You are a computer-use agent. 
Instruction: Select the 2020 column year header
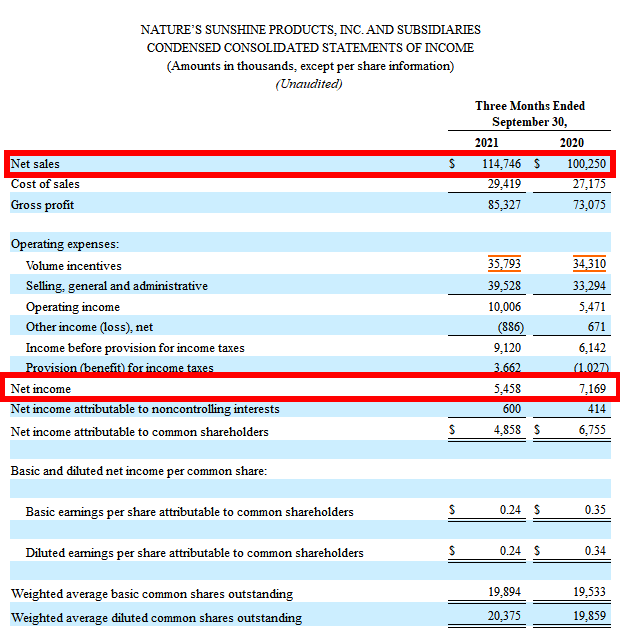(x=572, y=143)
